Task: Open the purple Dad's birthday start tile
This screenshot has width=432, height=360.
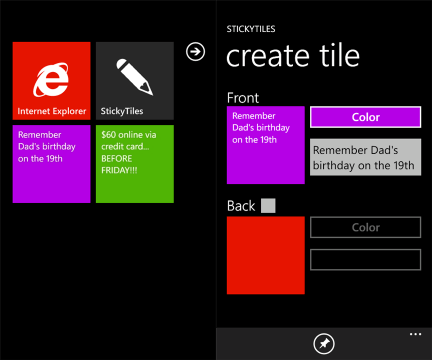Action: [51, 164]
